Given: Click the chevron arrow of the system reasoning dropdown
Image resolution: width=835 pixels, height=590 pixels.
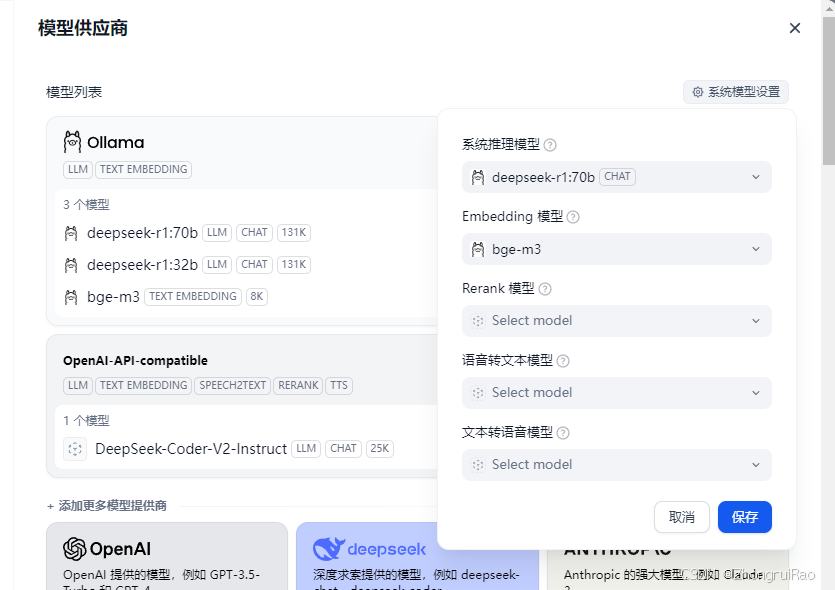Looking at the screenshot, I should point(756,177).
